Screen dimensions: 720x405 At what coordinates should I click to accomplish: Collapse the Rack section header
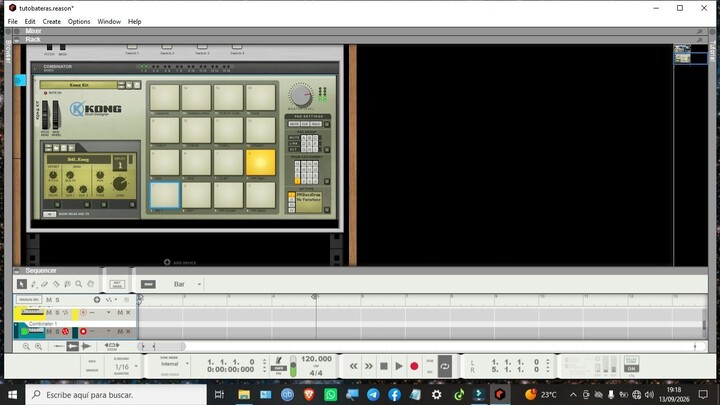(x=17, y=40)
